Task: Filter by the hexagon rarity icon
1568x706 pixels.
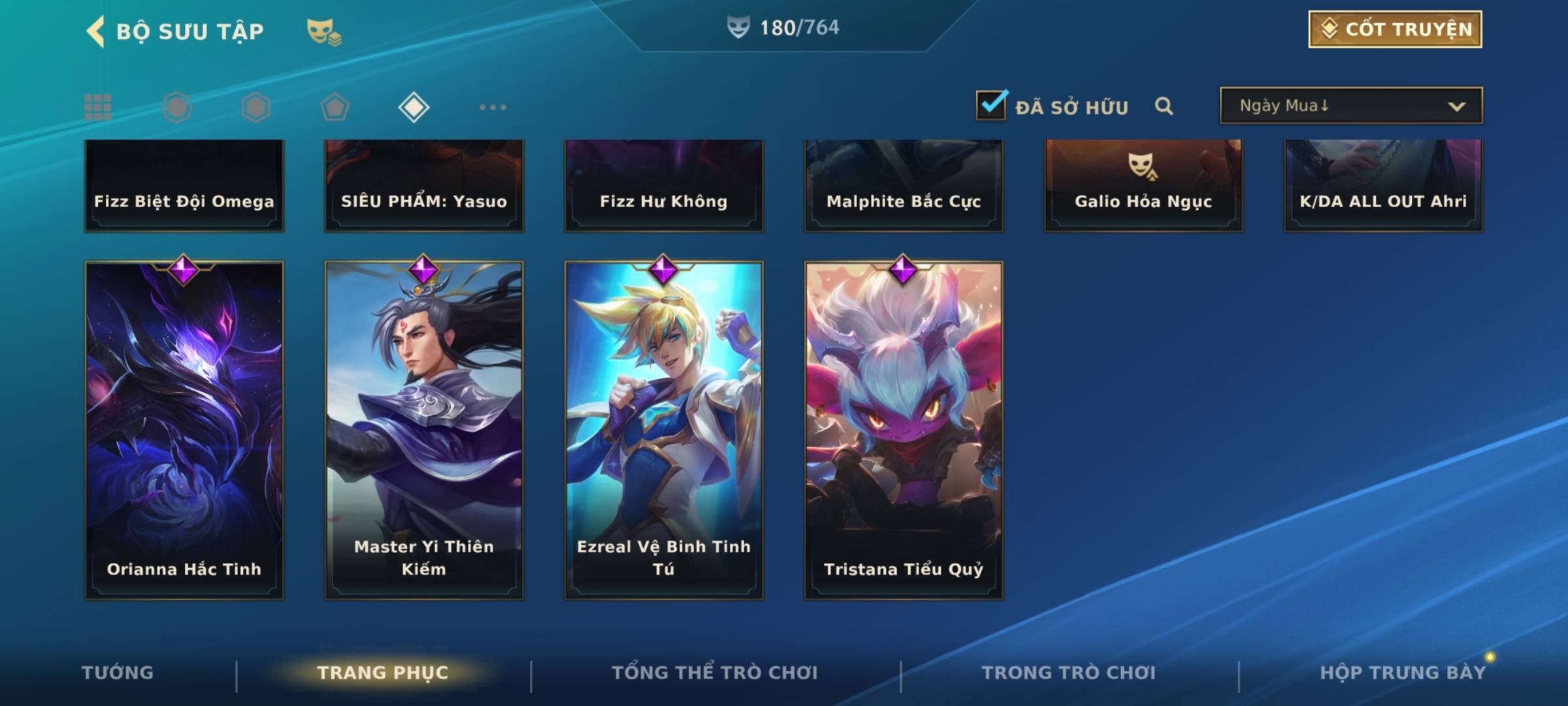Action: coord(255,107)
